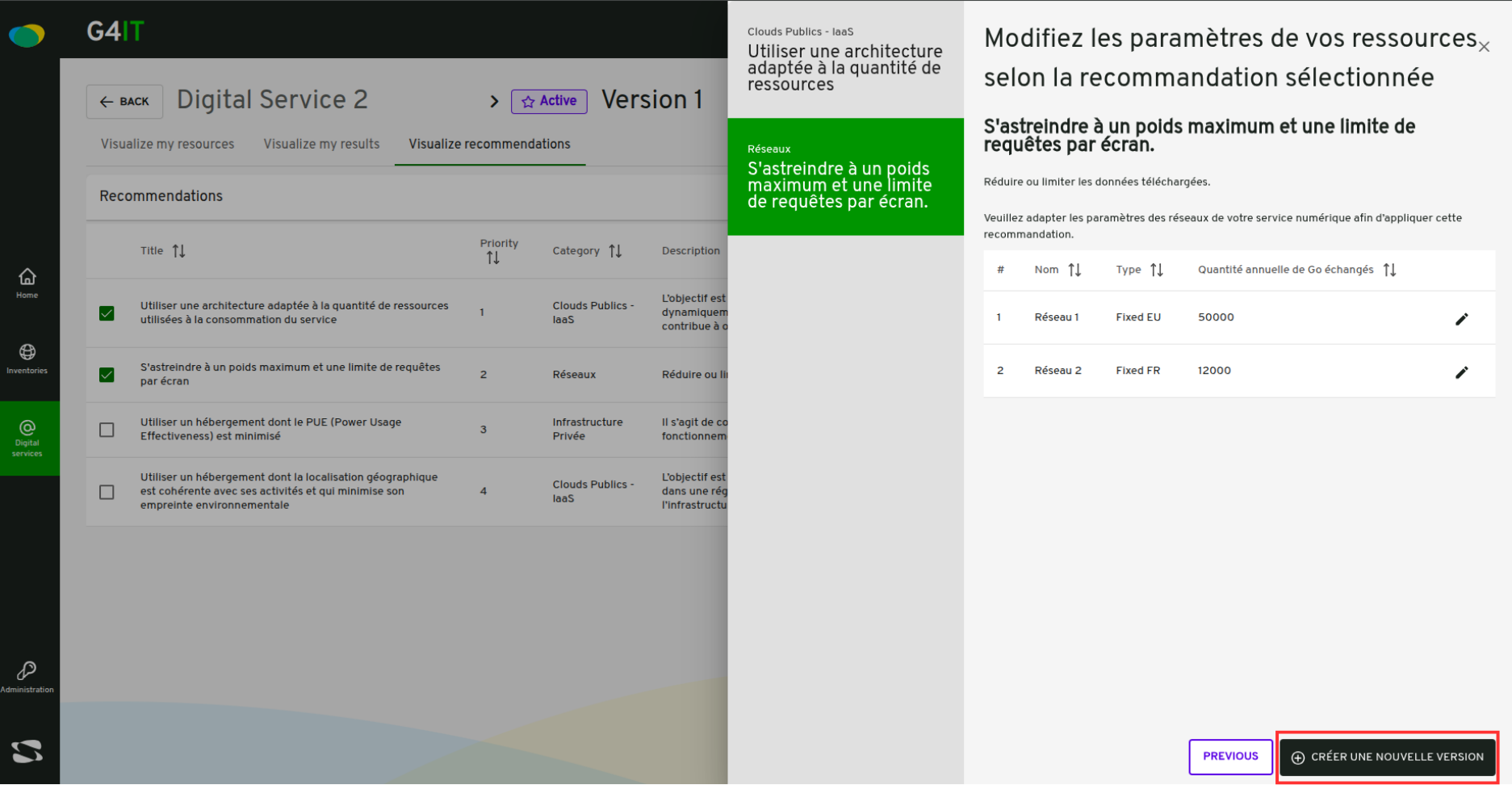Open Home from the sidebar
Viewport: 1512px width, 785px height.
point(27,283)
